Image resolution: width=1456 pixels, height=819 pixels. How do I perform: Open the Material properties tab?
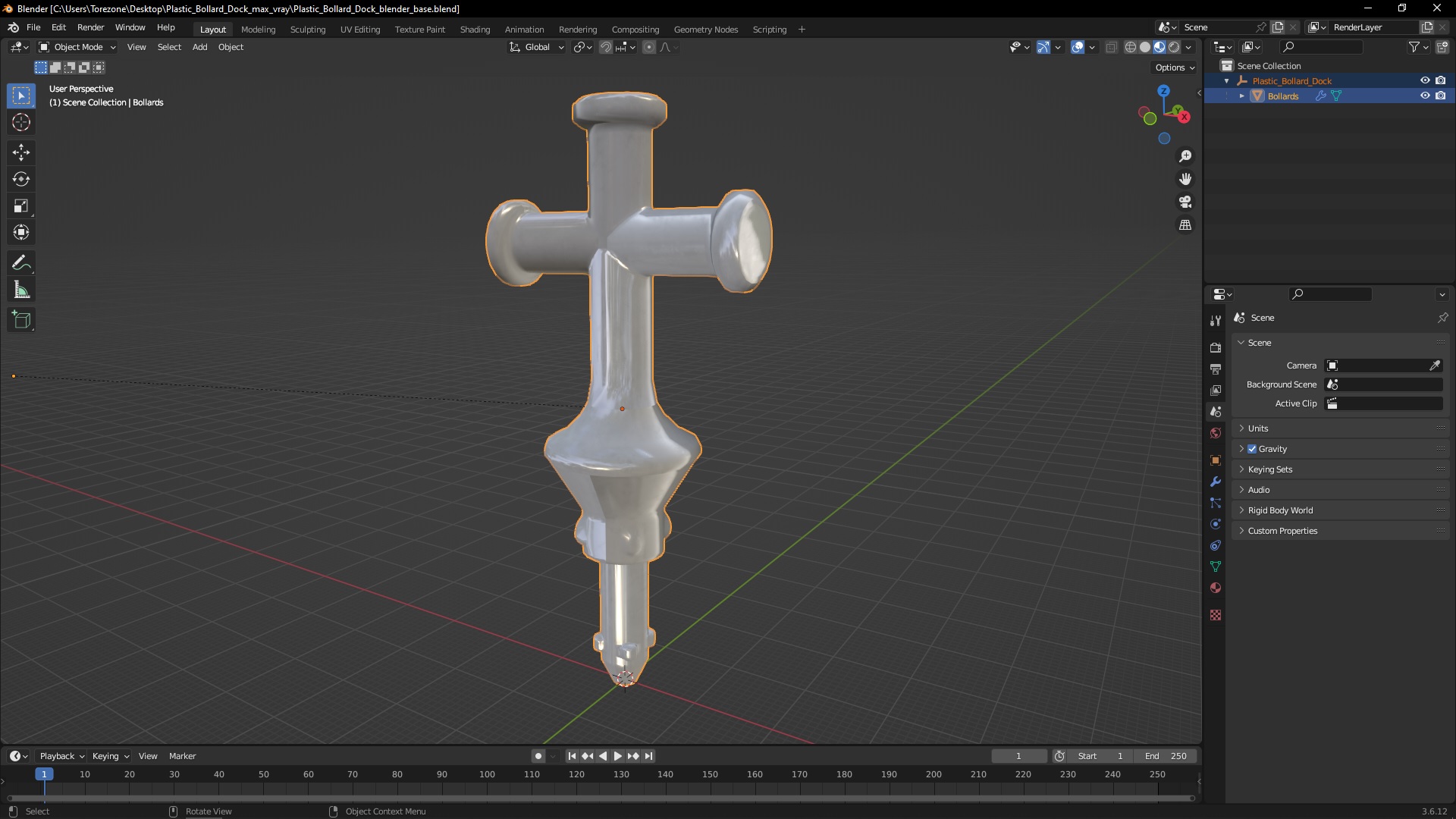(1216, 588)
